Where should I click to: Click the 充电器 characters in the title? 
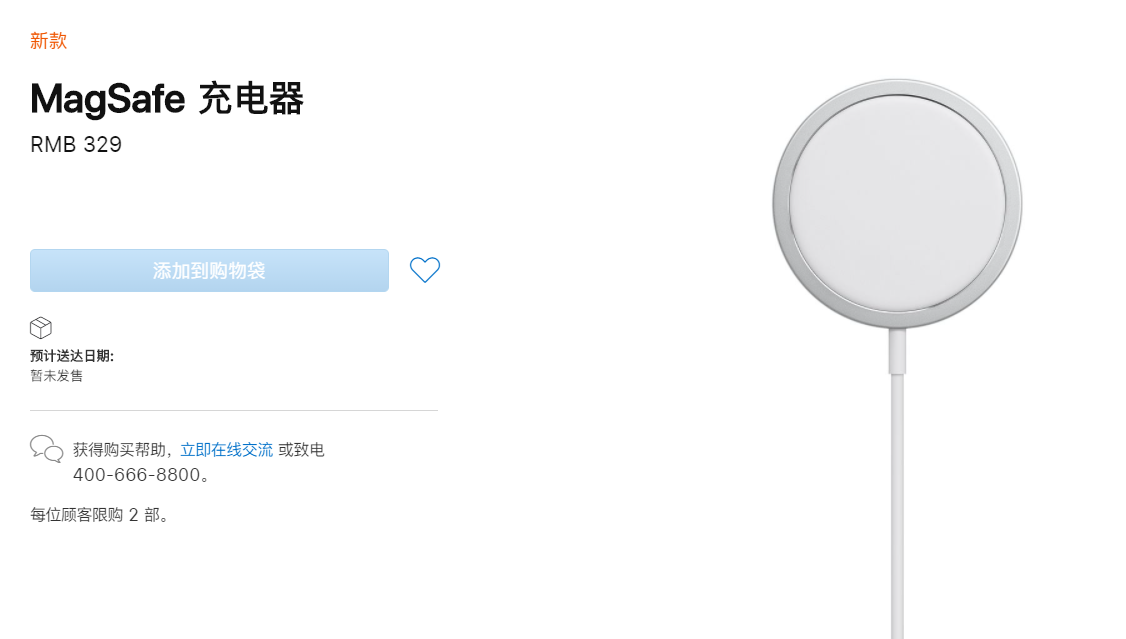(251, 99)
